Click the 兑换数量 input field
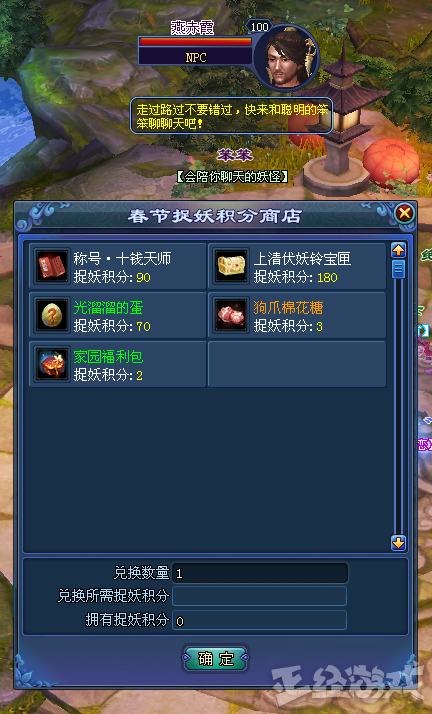The width and height of the screenshot is (432, 714). (x=259, y=573)
